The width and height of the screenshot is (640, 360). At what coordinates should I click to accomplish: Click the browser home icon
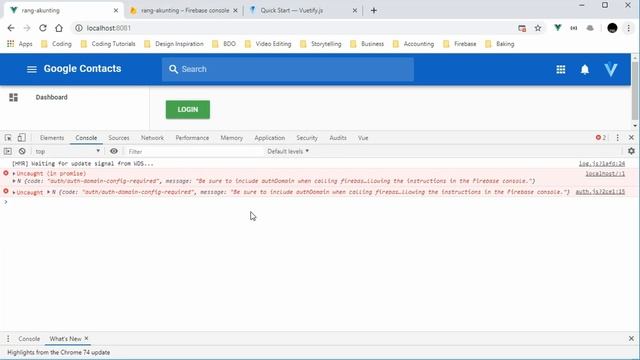59,28
